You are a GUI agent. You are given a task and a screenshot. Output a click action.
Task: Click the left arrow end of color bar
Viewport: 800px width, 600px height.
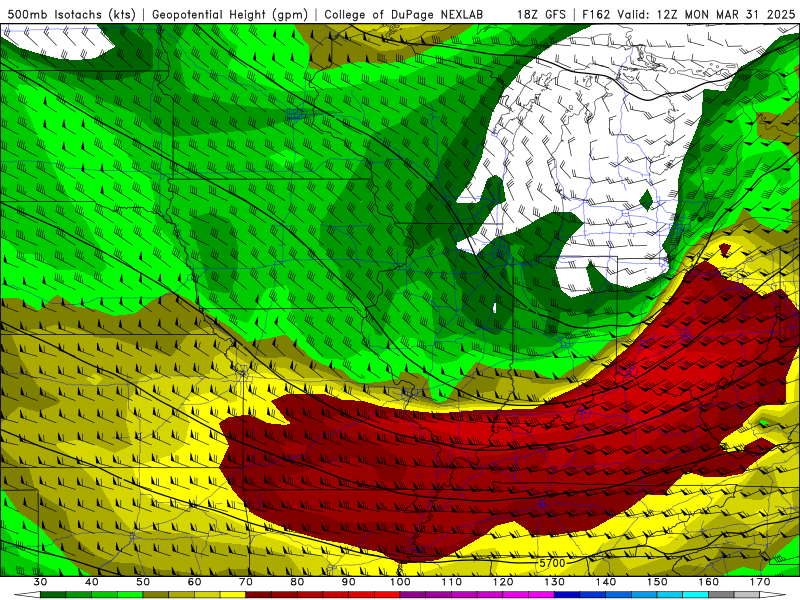point(27,594)
